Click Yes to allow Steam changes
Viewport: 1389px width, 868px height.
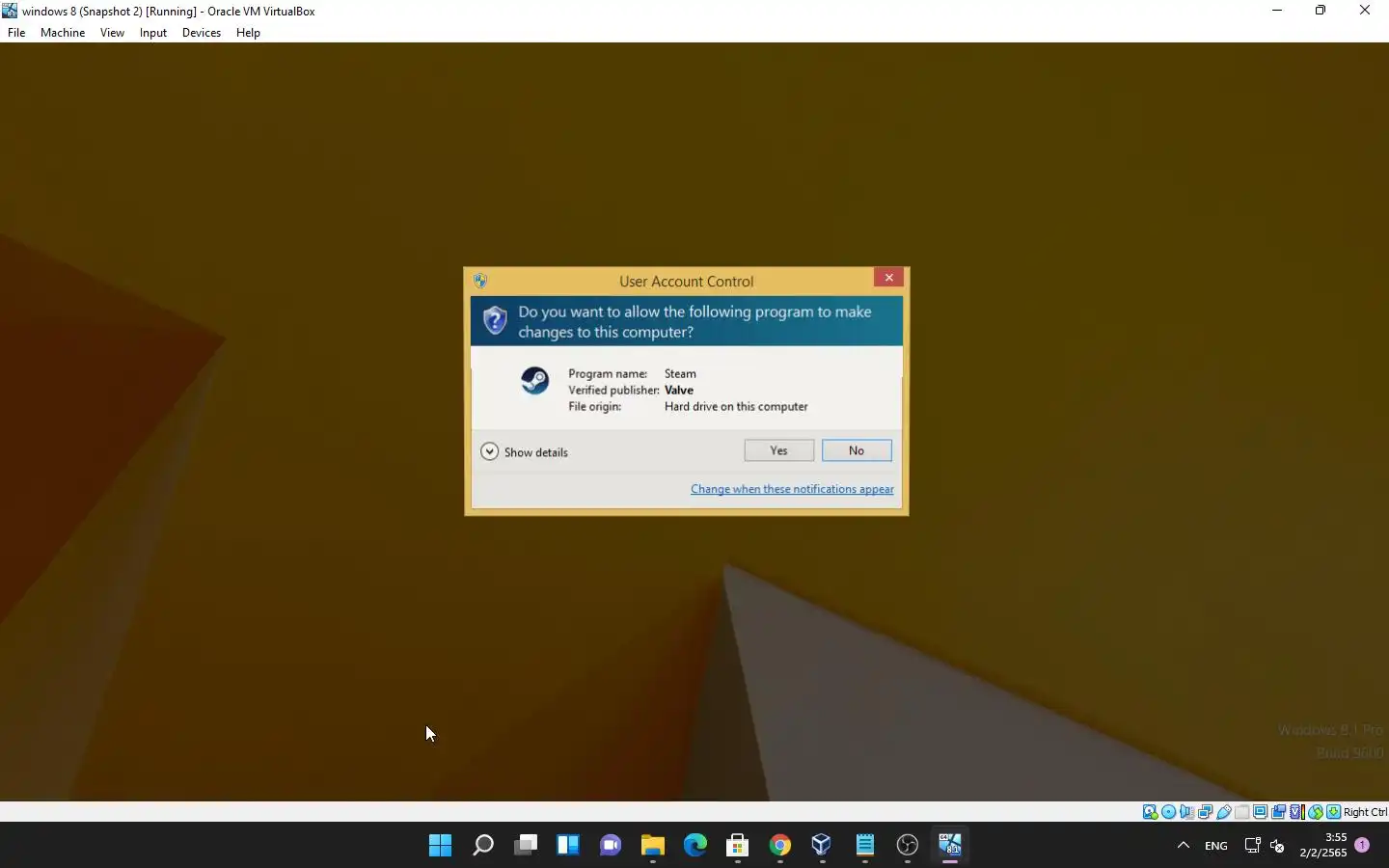point(778,450)
